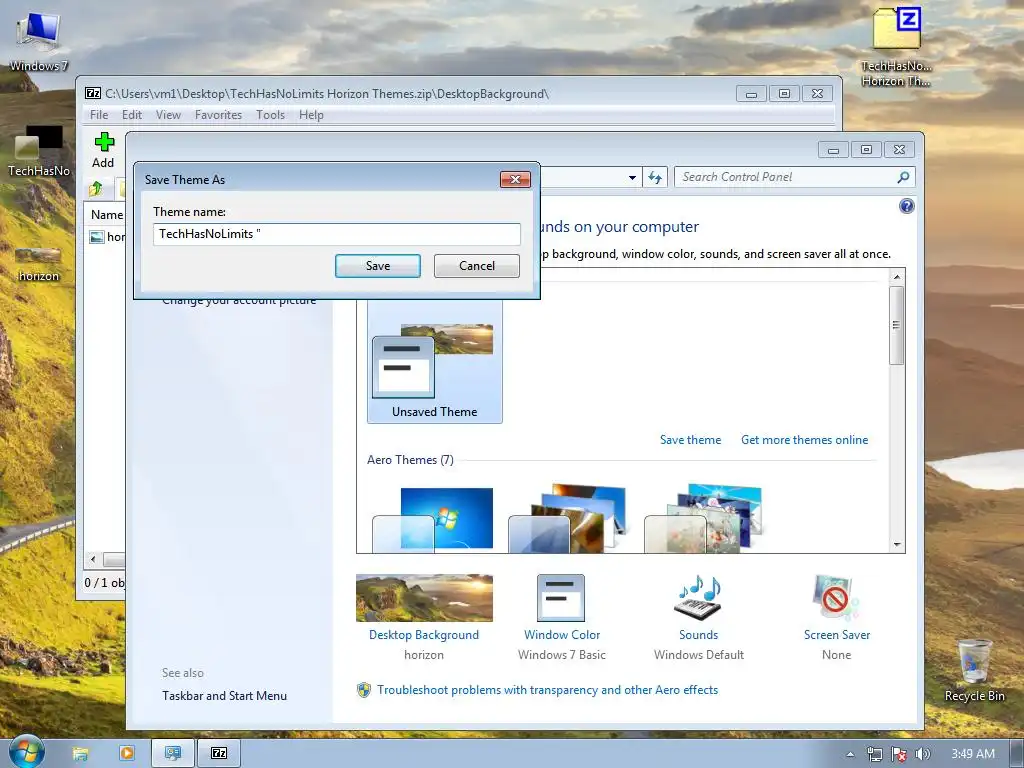Click the taskbar clock showing 3:49 AM
1024x768 pixels.
[973, 754]
